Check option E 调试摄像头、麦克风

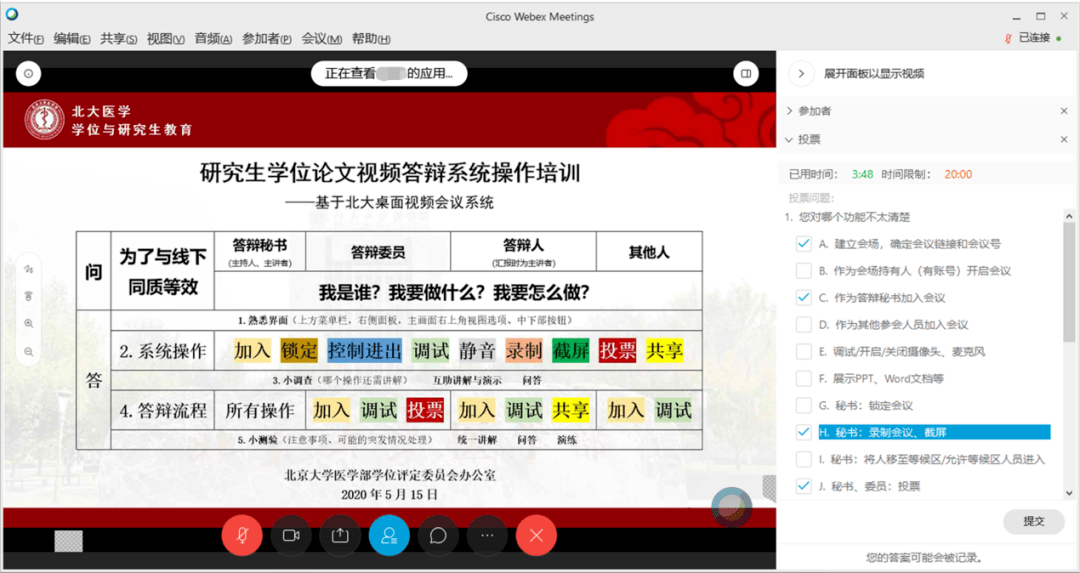tap(803, 351)
